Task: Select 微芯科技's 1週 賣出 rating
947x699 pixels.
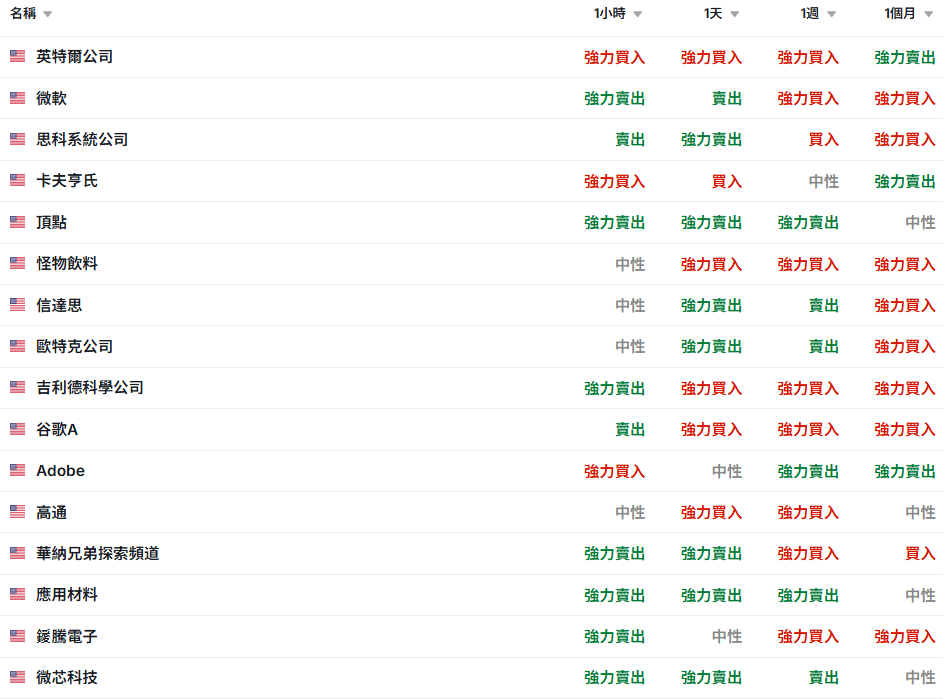Action: click(823, 678)
